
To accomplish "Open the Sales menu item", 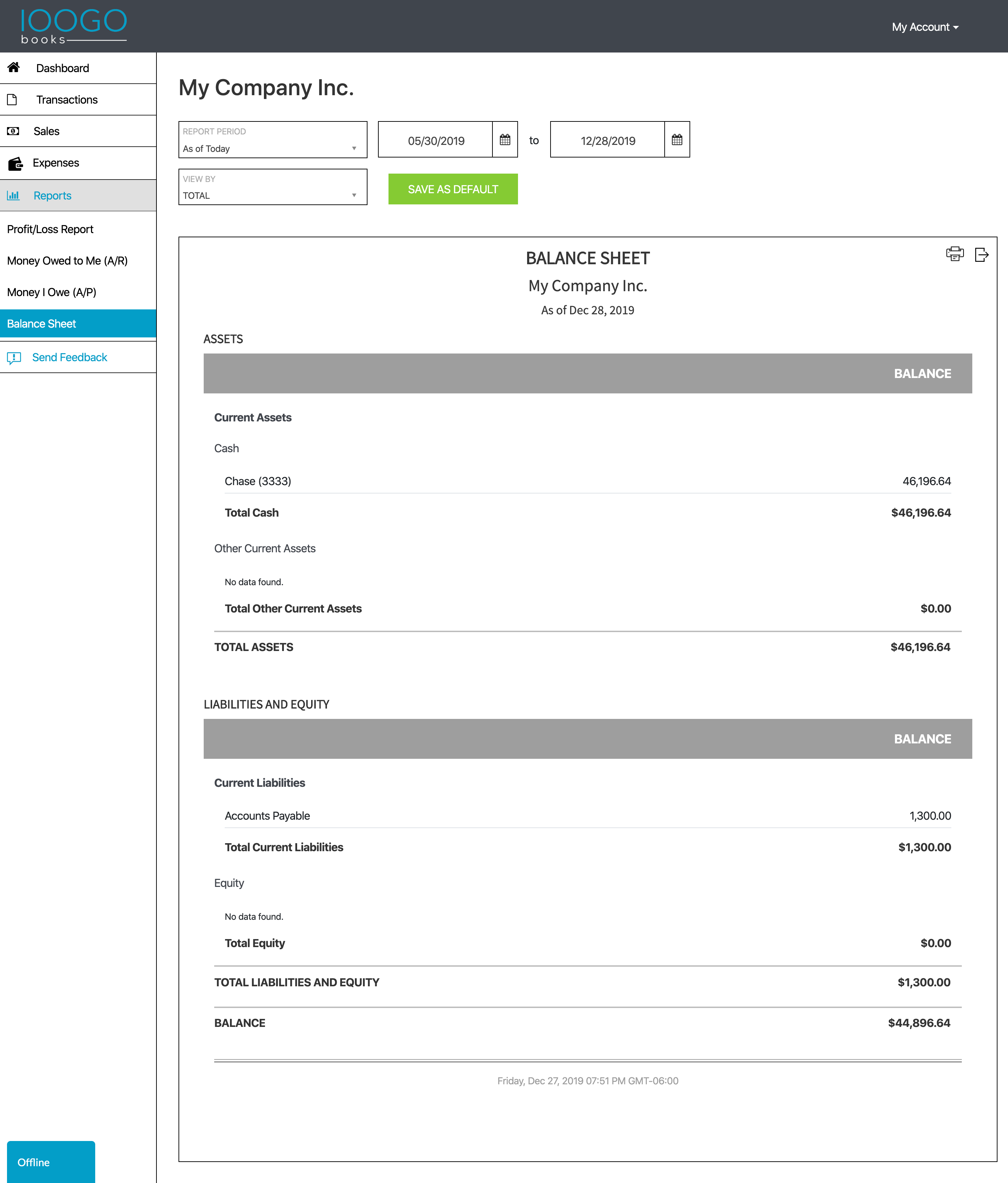I will 78,131.
